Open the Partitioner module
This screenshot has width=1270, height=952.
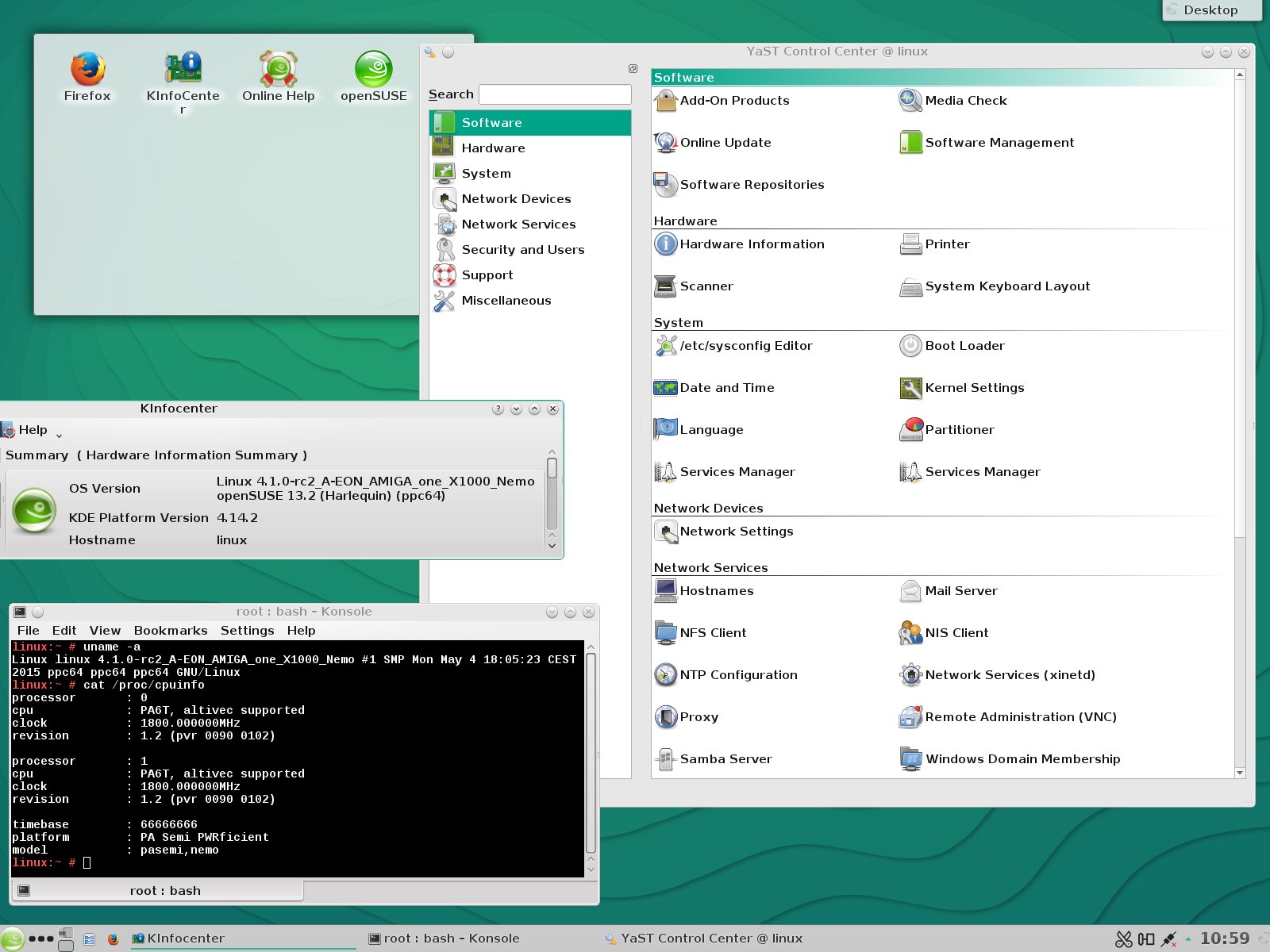click(959, 430)
